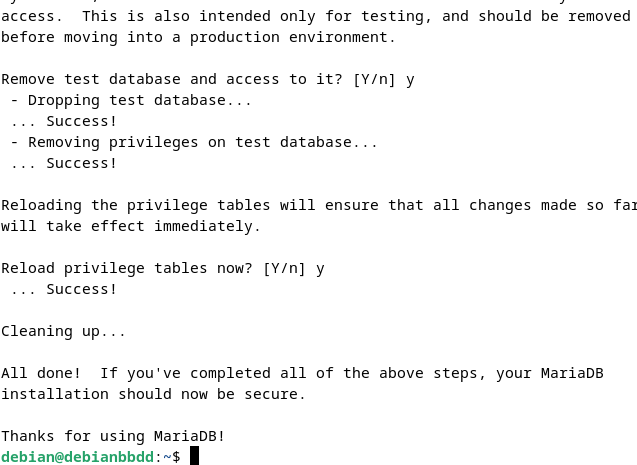This screenshot has height=465, width=637.
Task: Click 'Success!' below Removing privileges line
Action: point(82,163)
